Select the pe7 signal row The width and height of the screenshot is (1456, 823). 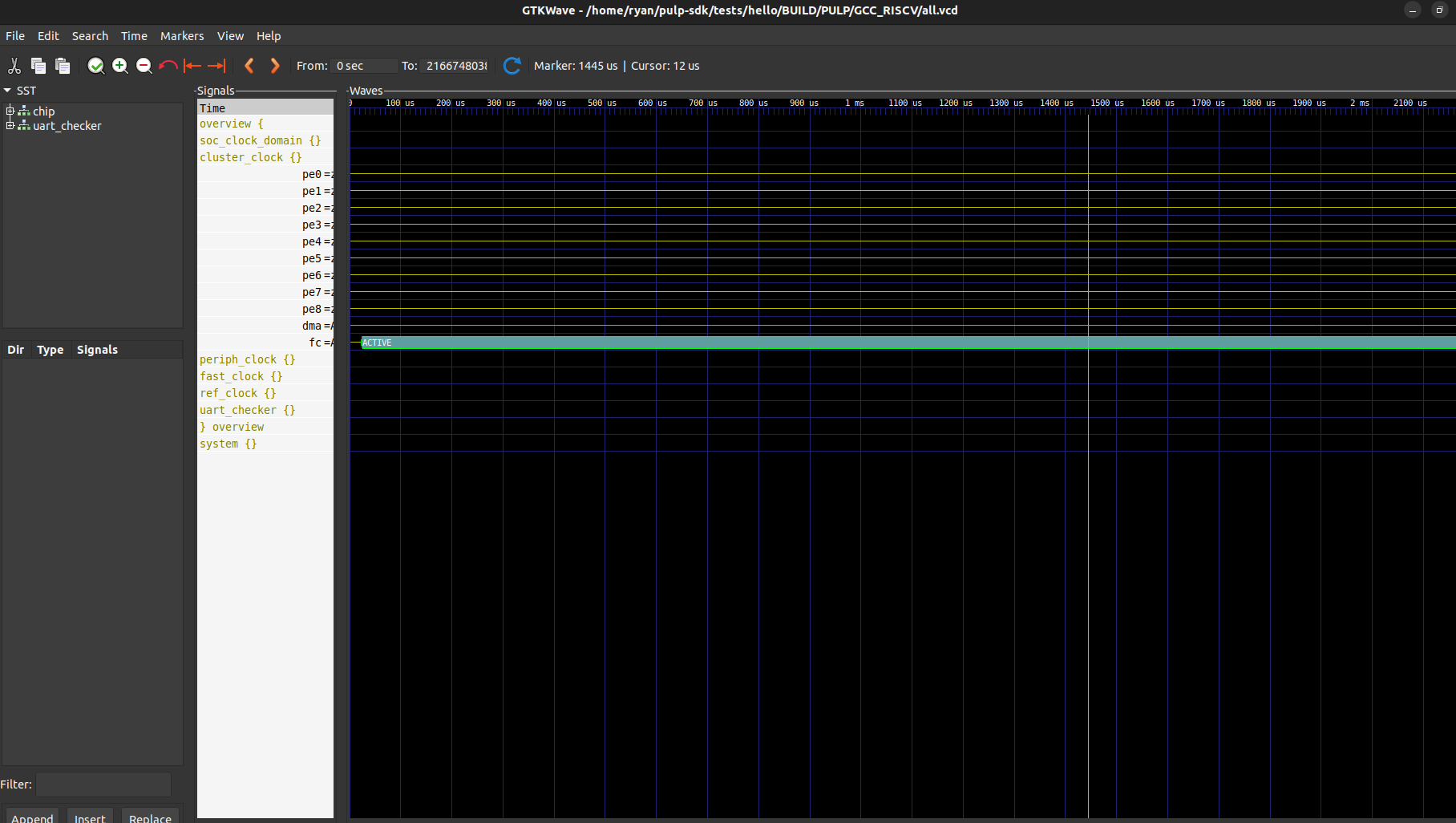pos(265,292)
